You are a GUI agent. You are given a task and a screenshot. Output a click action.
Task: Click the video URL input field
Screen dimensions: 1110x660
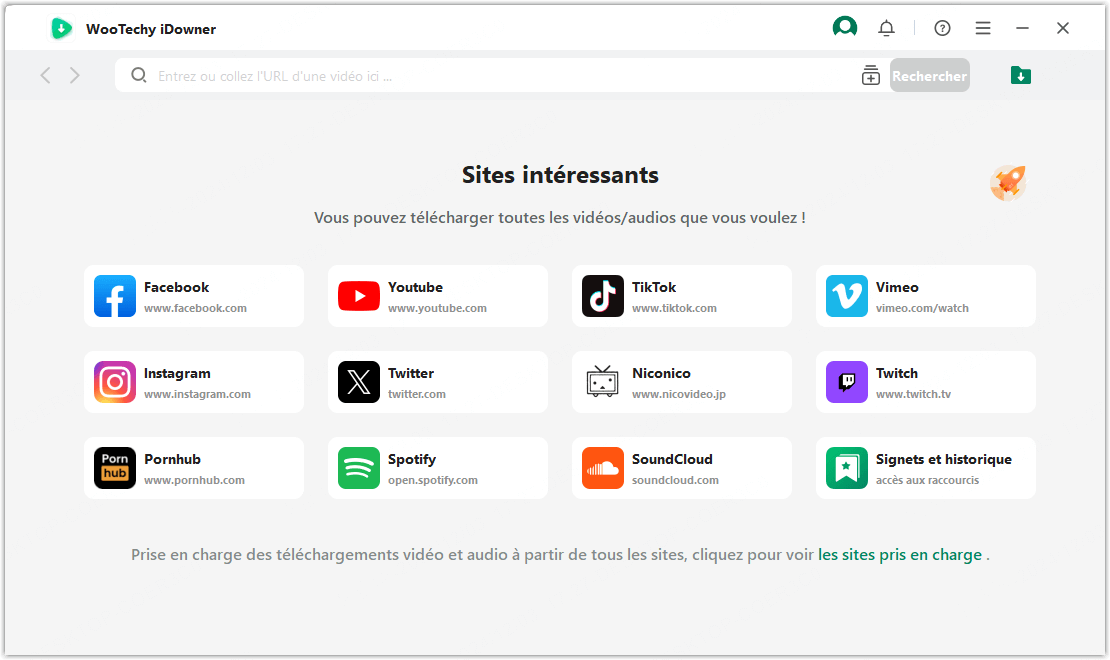coord(500,76)
